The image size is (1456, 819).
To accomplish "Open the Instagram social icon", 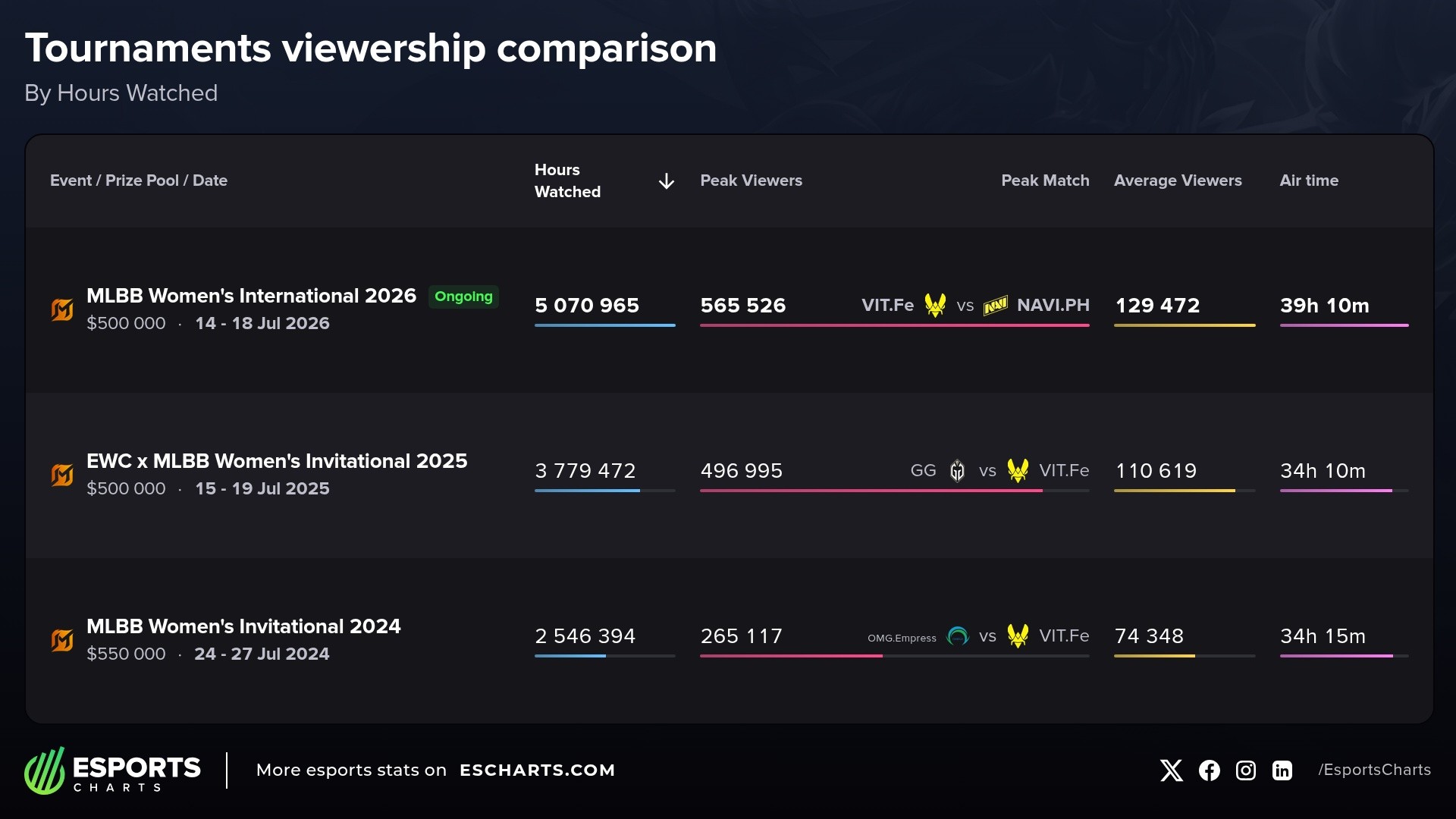I will point(1246,770).
